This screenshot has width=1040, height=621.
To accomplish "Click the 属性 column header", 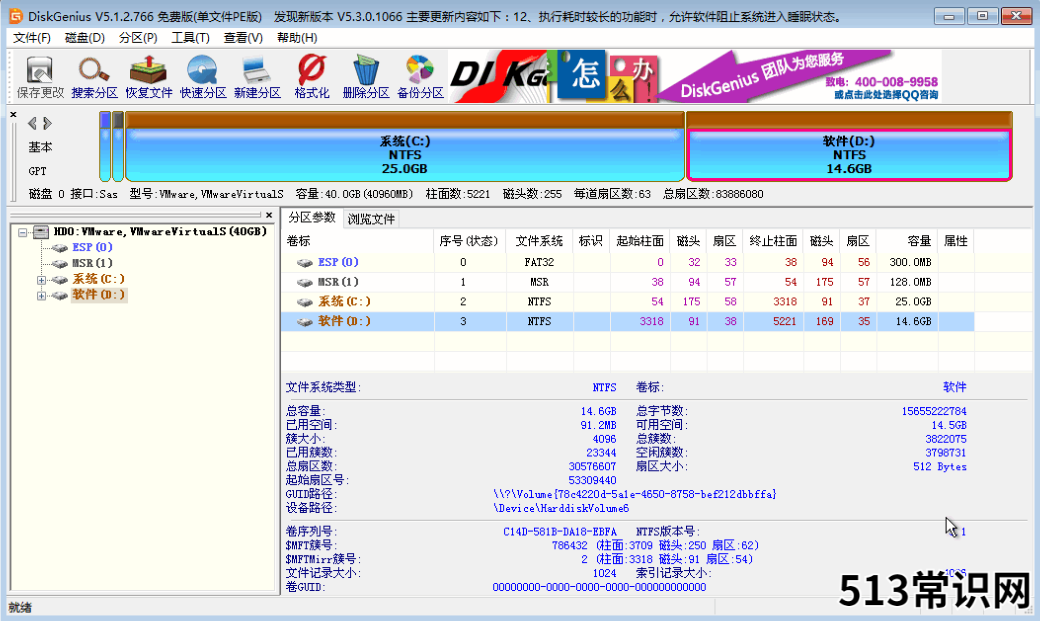I will (956, 241).
